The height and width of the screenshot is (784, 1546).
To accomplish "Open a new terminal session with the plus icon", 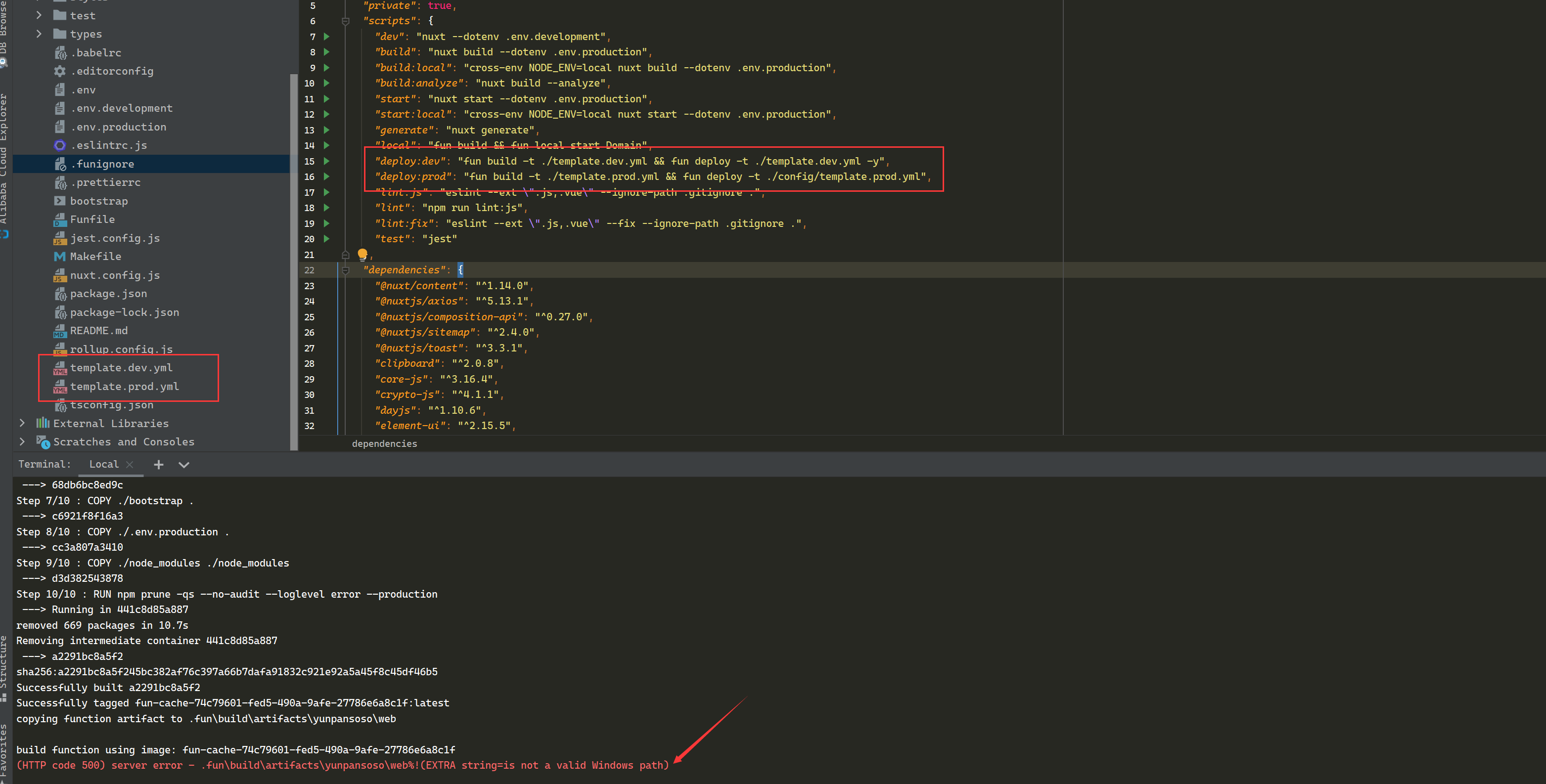I will pos(158,464).
